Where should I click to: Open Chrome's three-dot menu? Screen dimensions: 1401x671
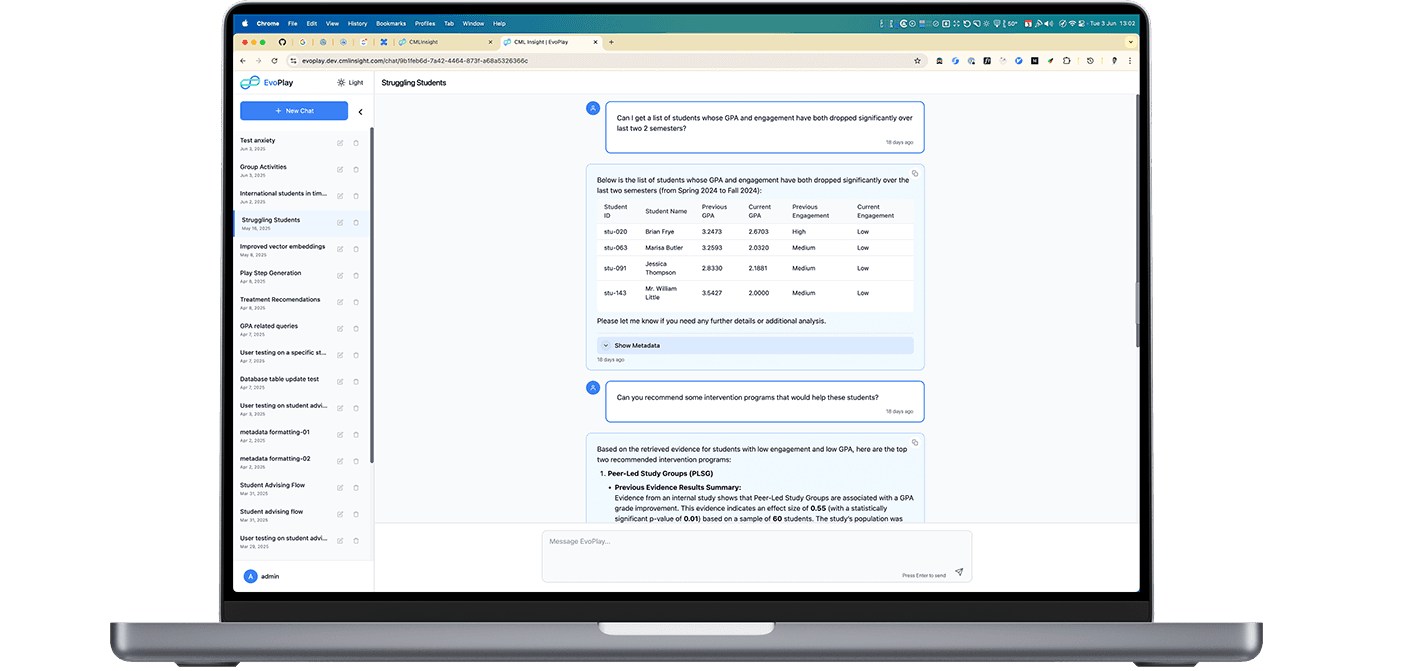(1131, 60)
